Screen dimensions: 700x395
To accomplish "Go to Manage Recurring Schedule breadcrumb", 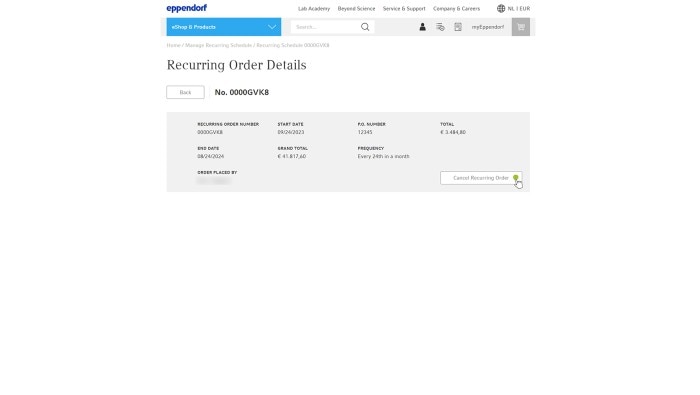I will tap(218, 45).
